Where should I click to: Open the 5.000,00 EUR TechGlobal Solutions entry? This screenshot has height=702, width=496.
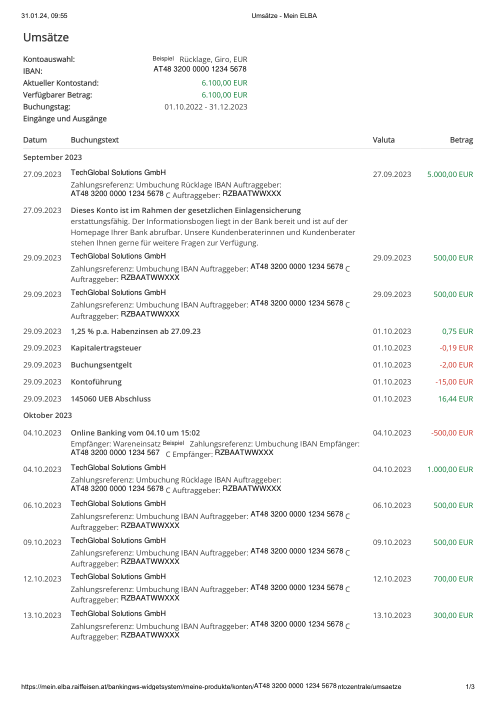pos(248,184)
